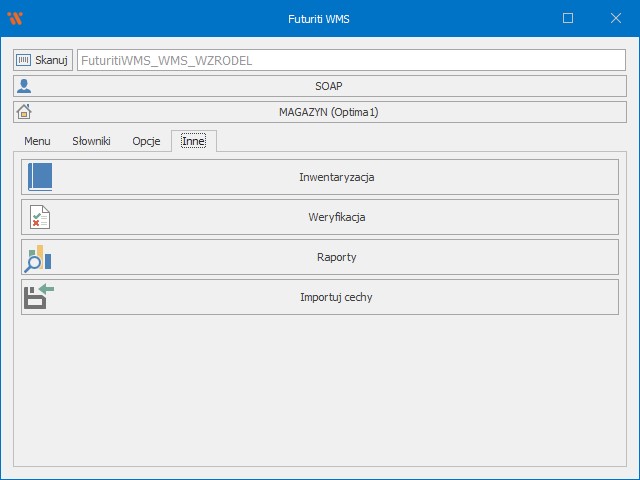Viewport: 640px width, 480px height.
Task: Click the SOAP user button label
Action: click(328, 86)
